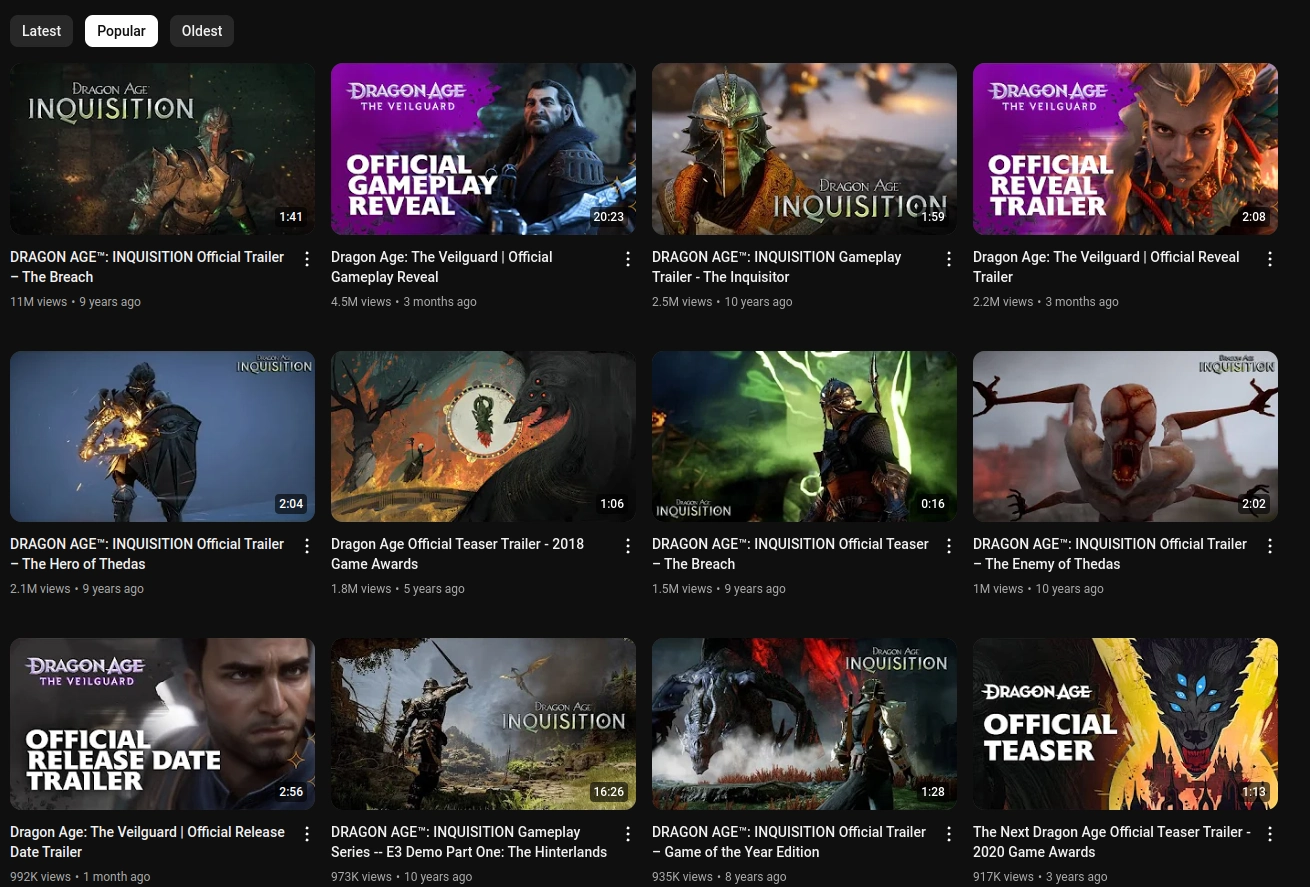Open options menu for Veilguard Release Date Trailer
This screenshot has height=887, width=1310.
click(307, 834)
